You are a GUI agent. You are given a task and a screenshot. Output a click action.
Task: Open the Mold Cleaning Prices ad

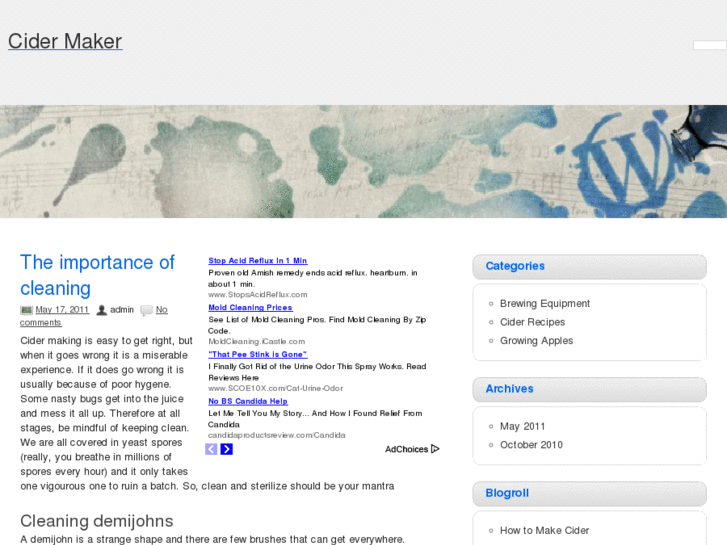click(x=250, y=307)
